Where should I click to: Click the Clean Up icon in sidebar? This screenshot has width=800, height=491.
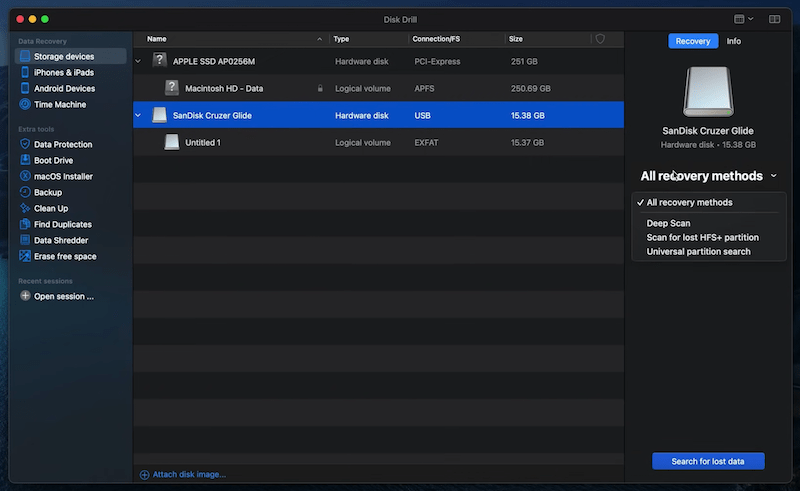(25, 208)
